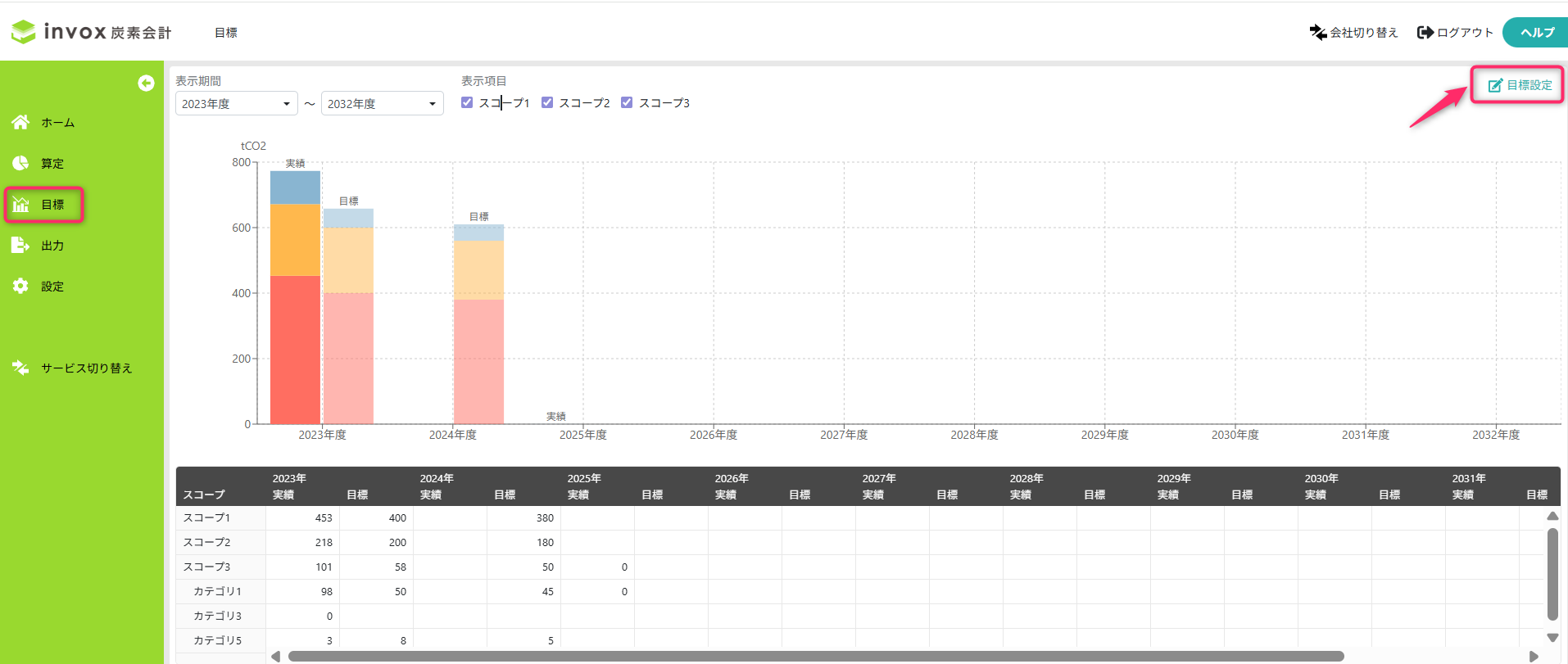Viewport: 1568px width, 664px height.
Task: Open 出力 in the sidebar menu
Action: click(x=52, y=245)
